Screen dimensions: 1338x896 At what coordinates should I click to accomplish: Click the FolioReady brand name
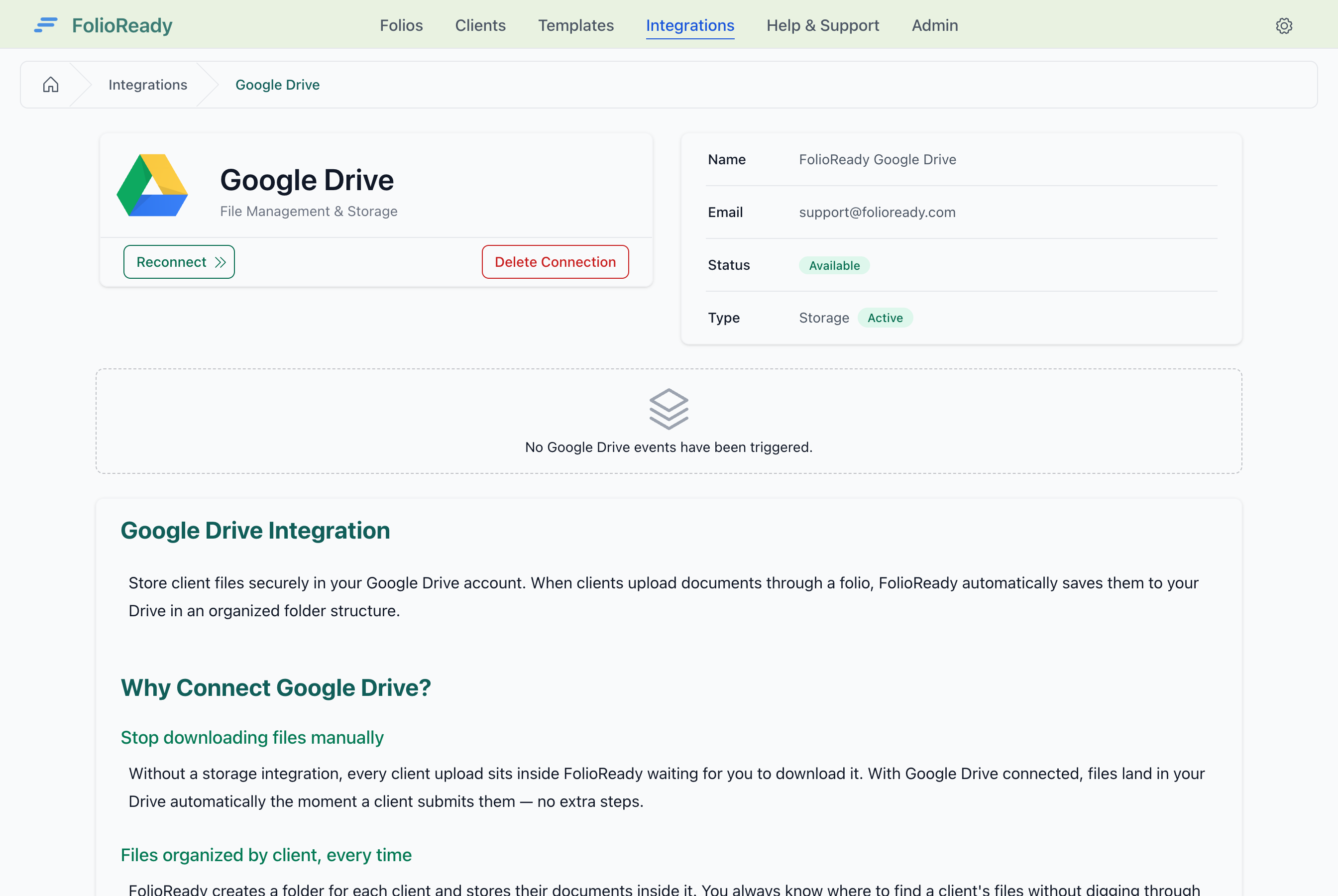click(x=121, y=25)
